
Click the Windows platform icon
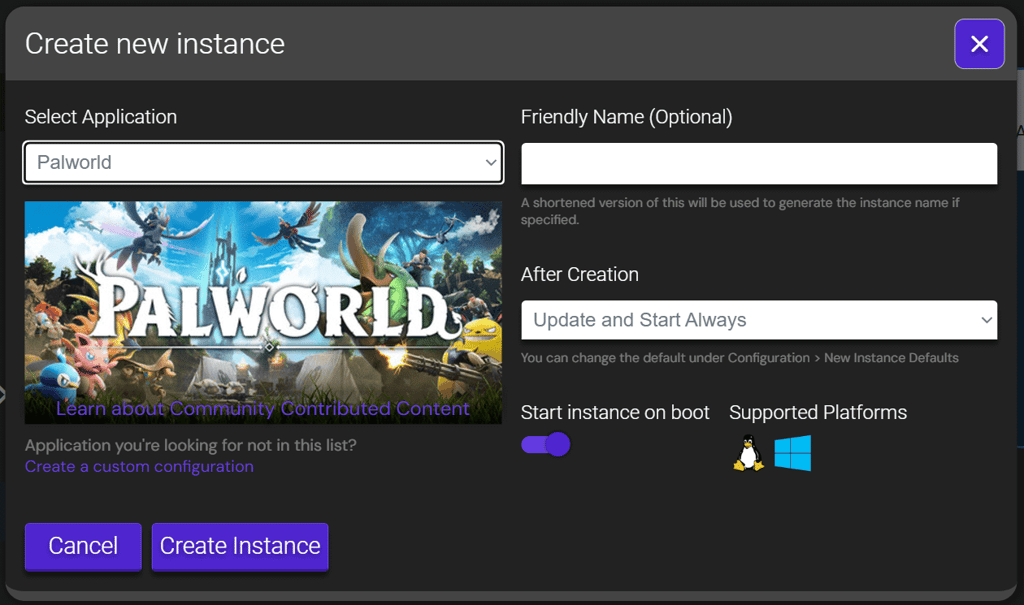[x=793, y=453]
